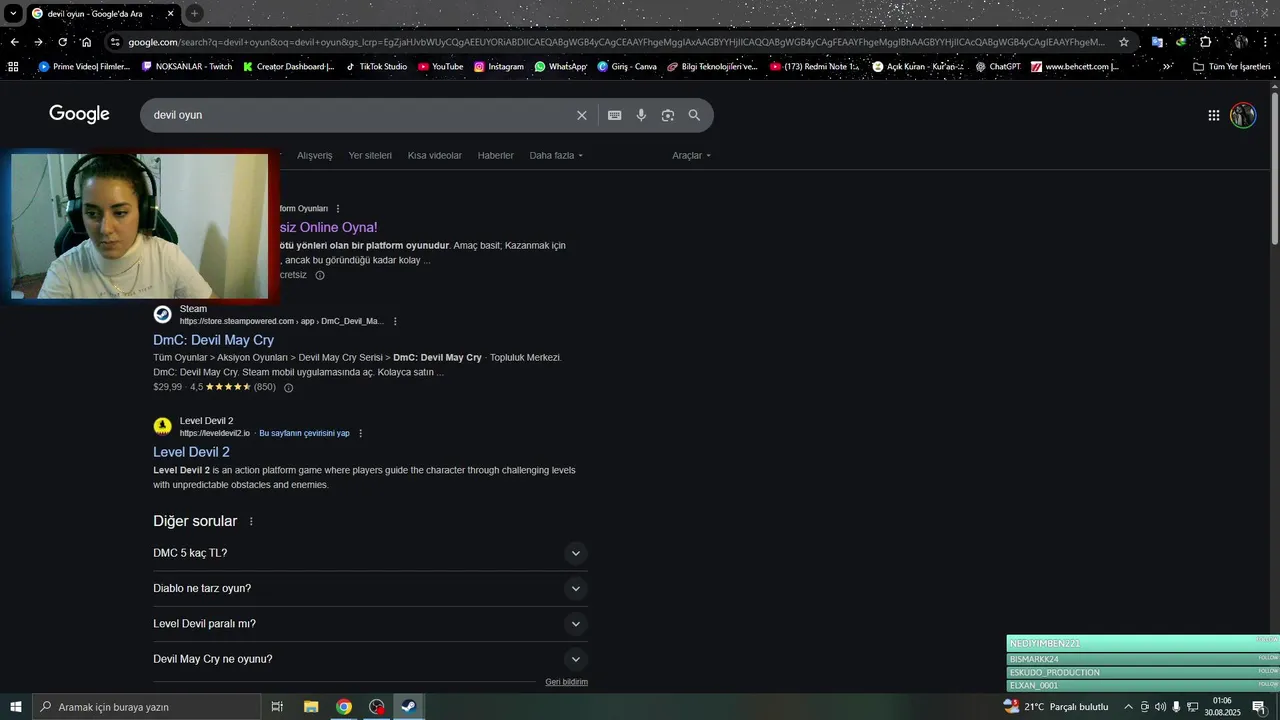Open the bookmarks bar apps grid icon
1280x720 pixels.
(x=13, y=67)
